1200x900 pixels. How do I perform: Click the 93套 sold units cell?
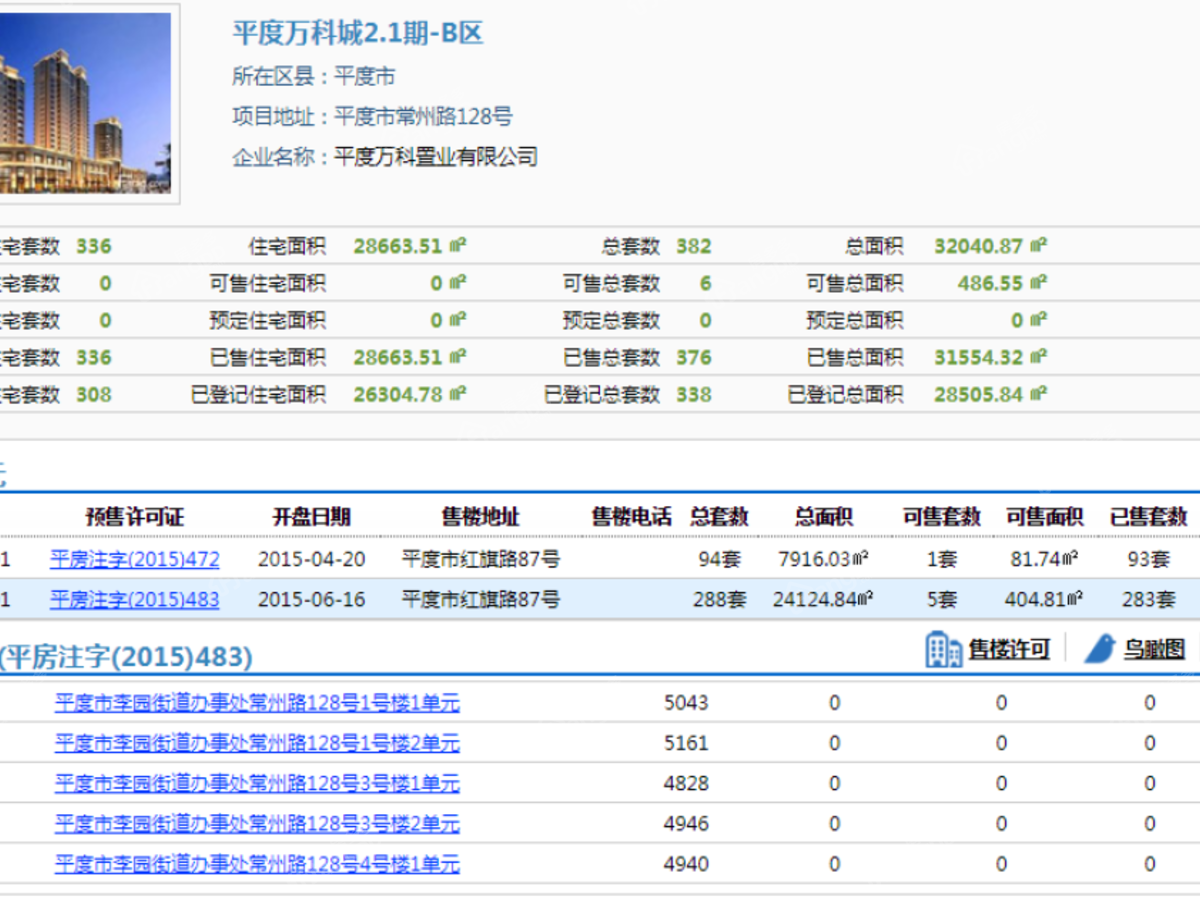pyautogui.click(x=1149, y=560)
